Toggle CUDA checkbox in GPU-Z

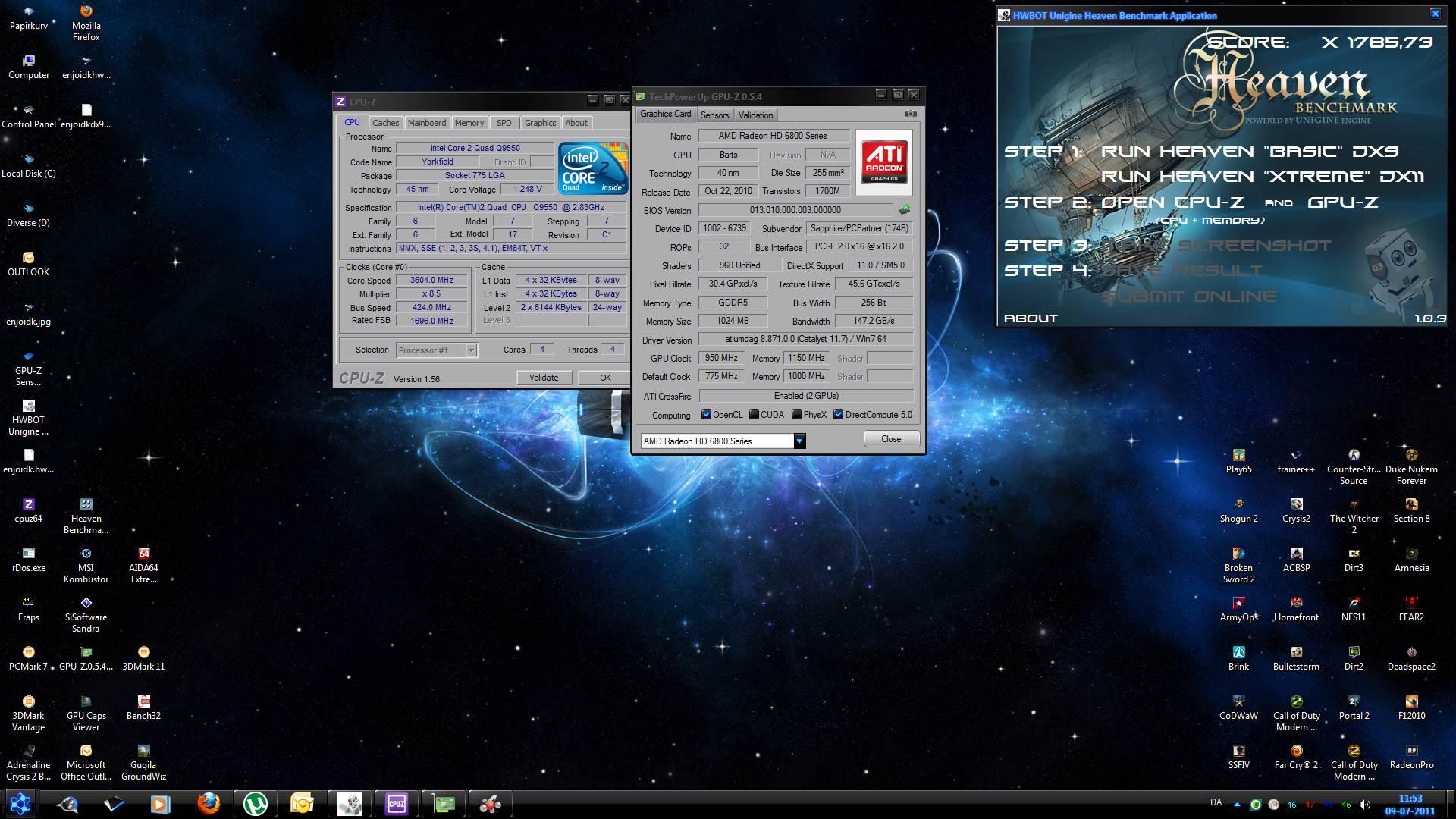click(754, 415)
